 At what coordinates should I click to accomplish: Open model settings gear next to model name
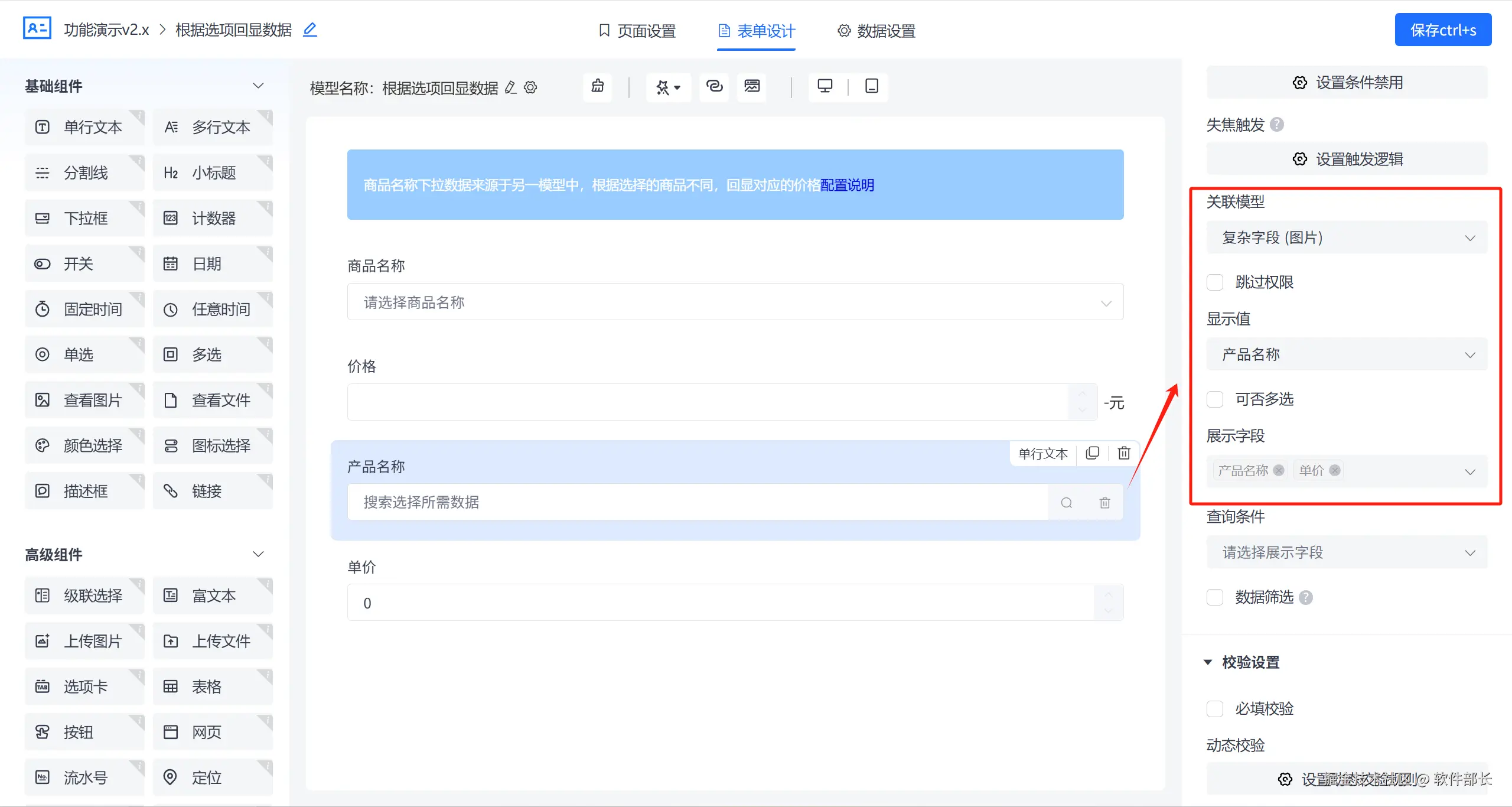point(531,88)
